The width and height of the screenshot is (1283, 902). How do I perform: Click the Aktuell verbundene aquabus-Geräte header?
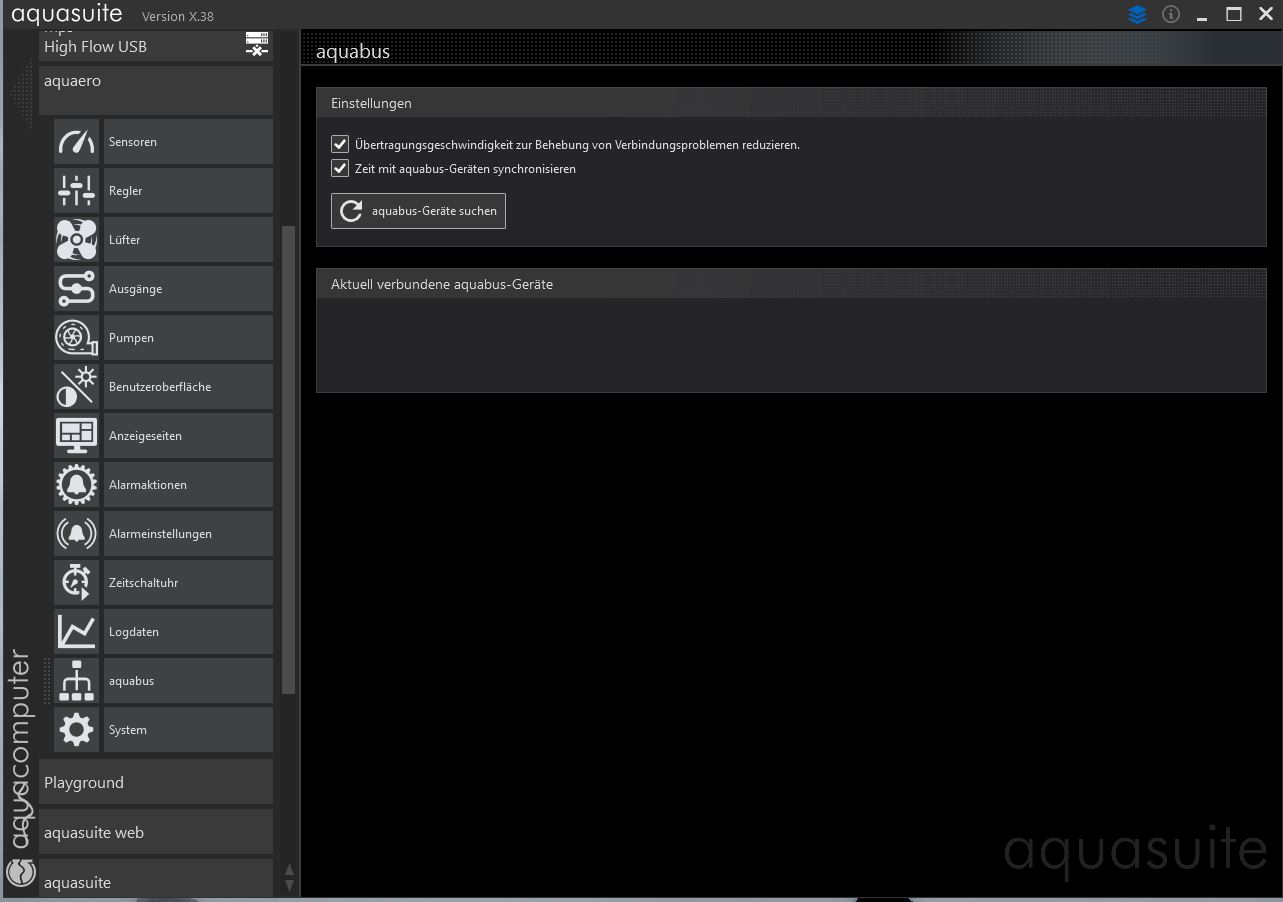pyautogui.click(x=791, y=284)
